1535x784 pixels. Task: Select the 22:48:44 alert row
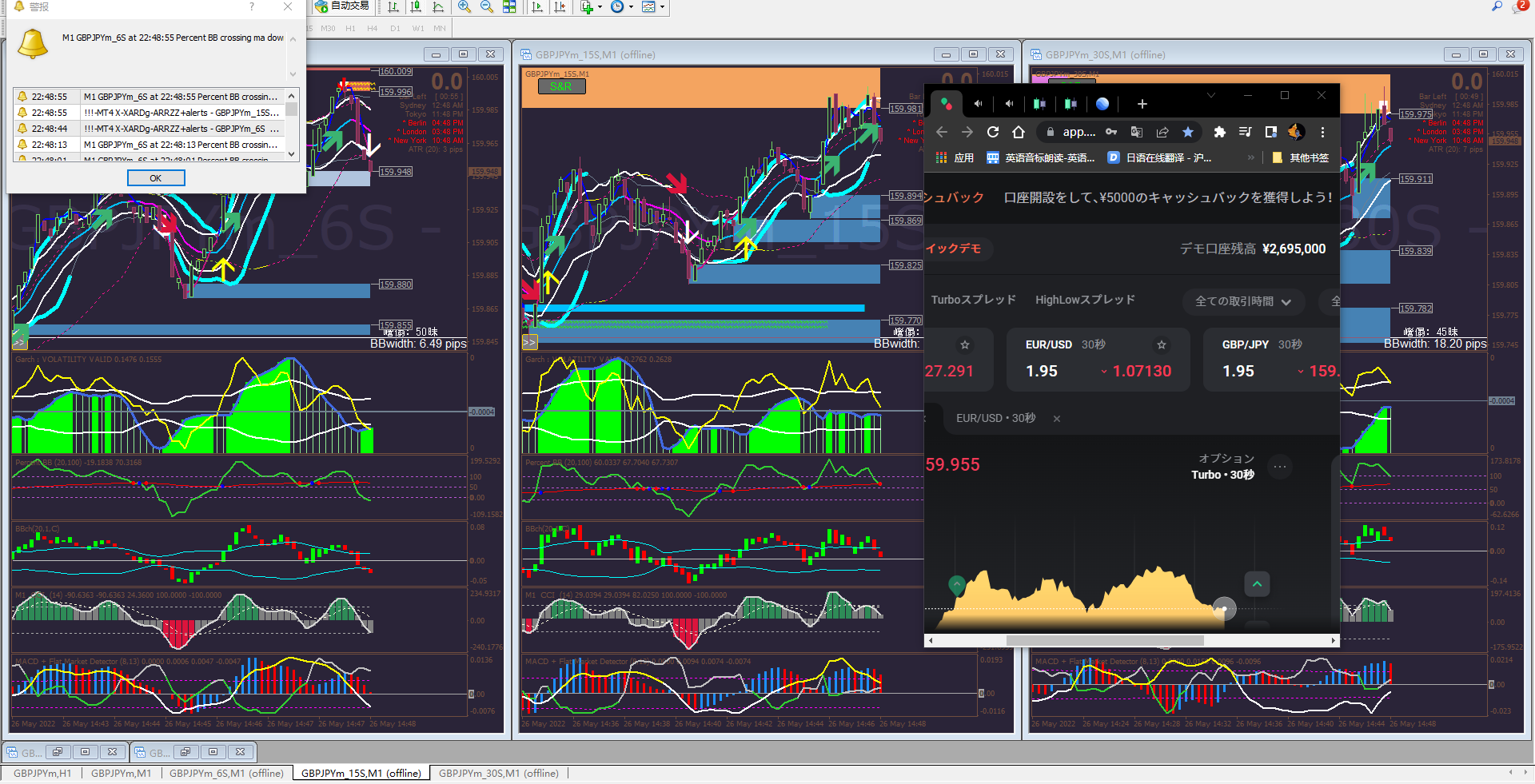click(150, 129)
